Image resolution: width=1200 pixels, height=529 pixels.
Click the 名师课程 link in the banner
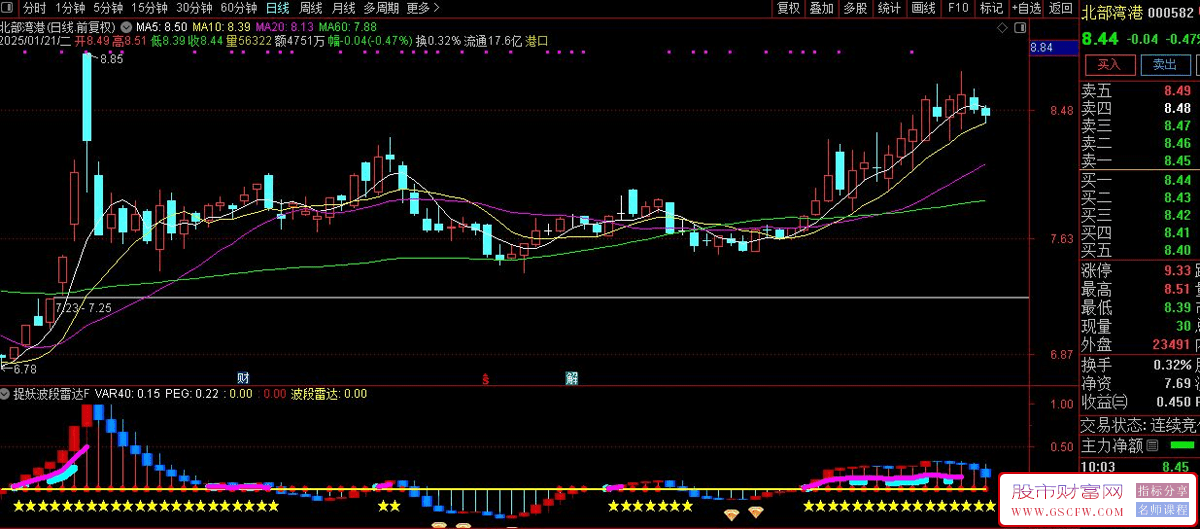[1160, 510]
